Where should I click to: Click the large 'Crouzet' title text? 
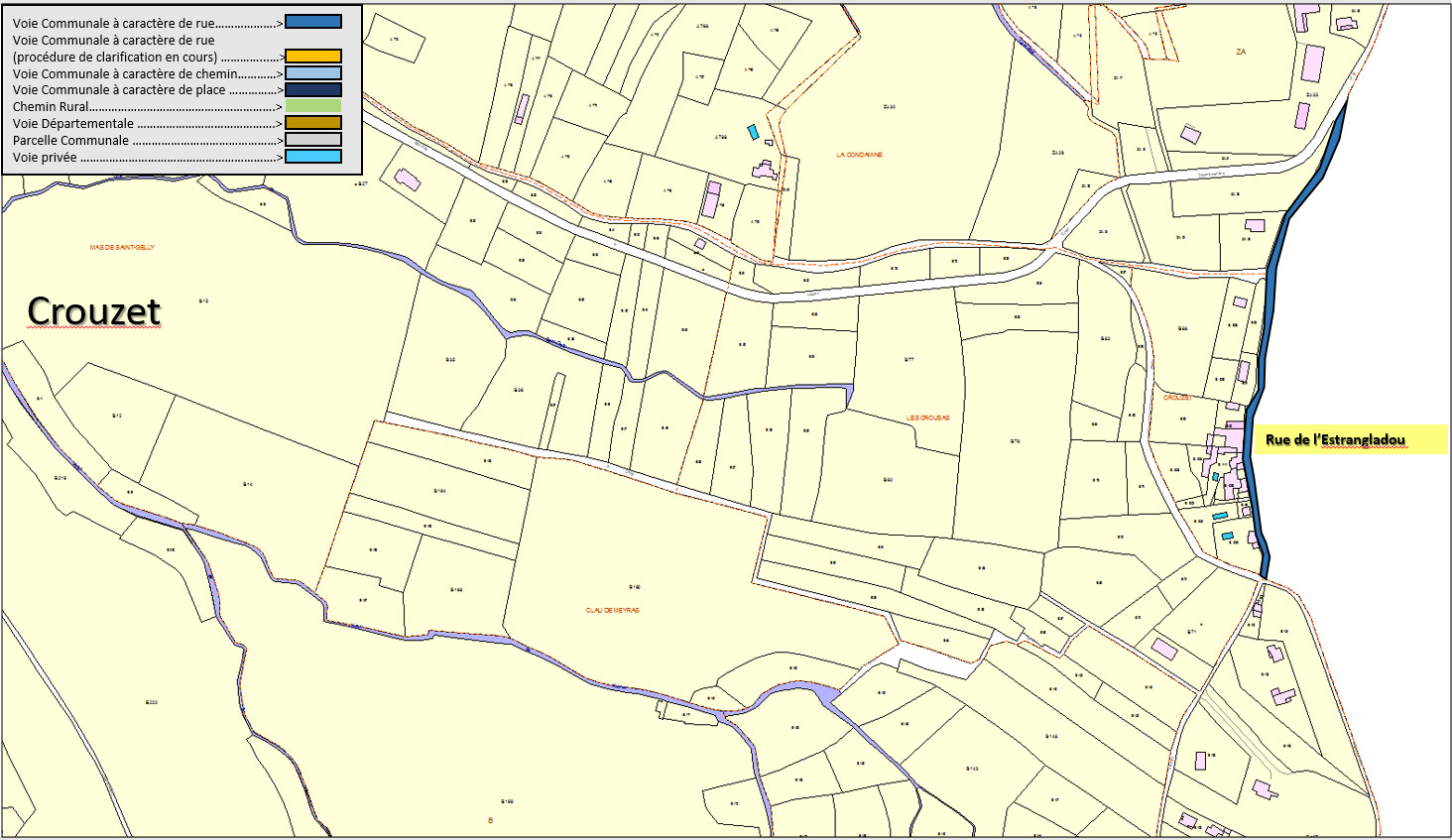[x=94, y=311]
